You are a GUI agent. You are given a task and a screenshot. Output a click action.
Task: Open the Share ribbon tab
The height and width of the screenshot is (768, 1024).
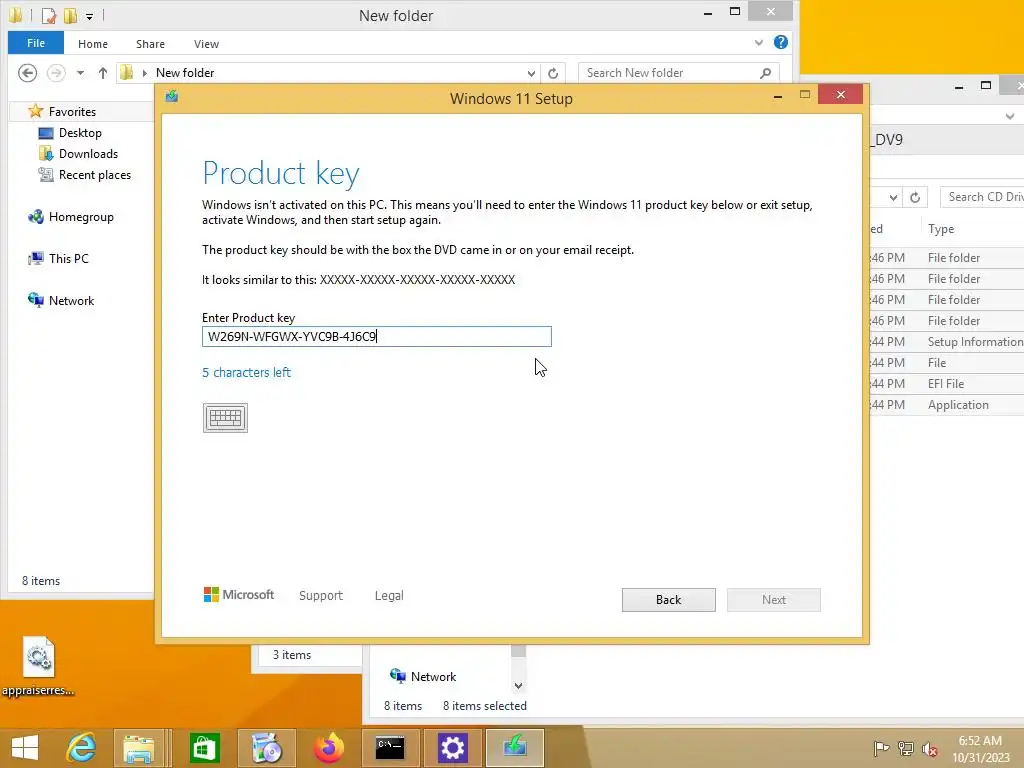(150, 44)
